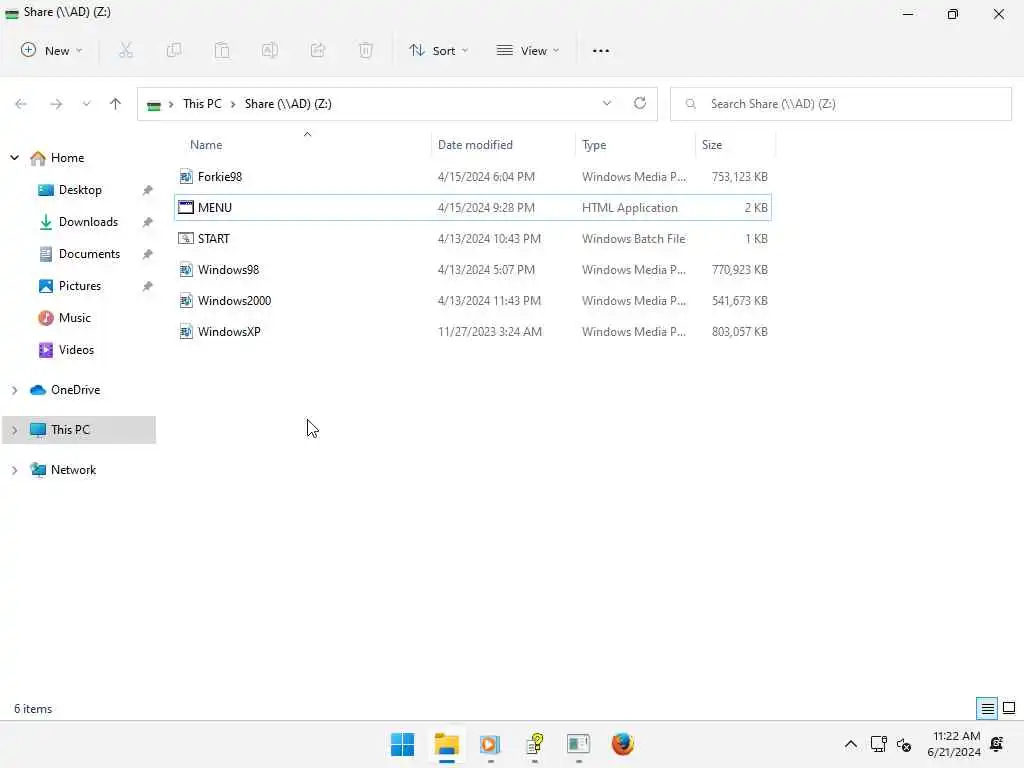The width and height of the screenshot is (1024, 768).
Task: Open Desktop in the navigation pane
Action: [80, 190]
